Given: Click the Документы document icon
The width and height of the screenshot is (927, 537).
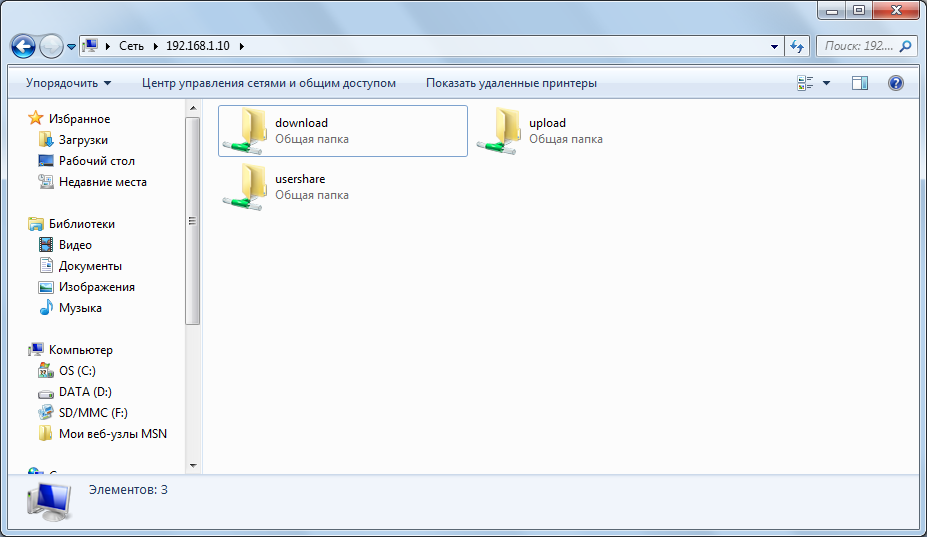Looking at the screenshot, I should tap(46, 266).
